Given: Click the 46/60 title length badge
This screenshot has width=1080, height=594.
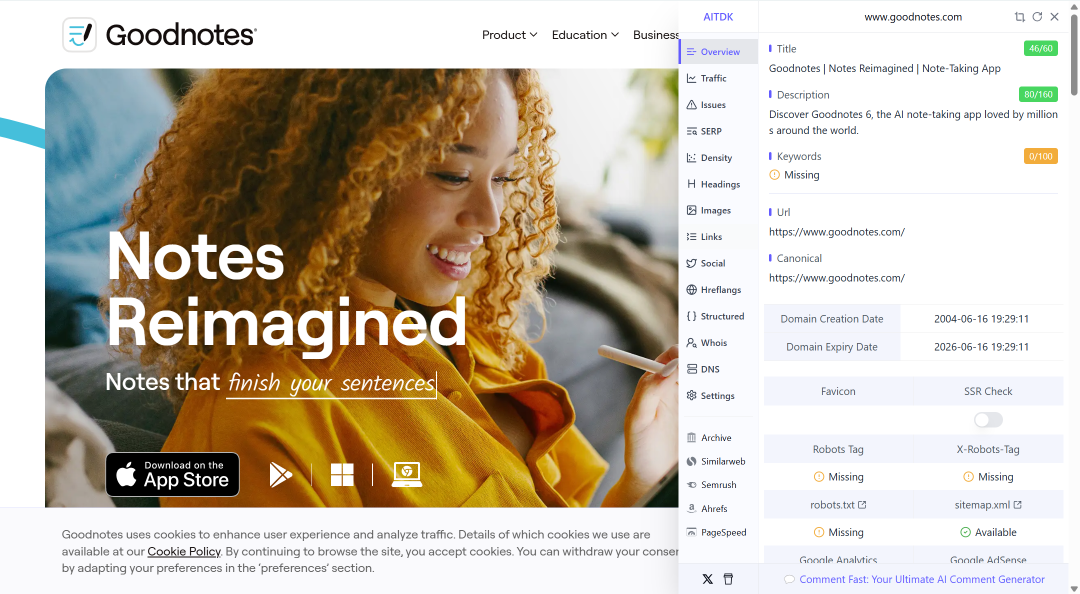Looking at the screenshot, I should pos(1040,48).
